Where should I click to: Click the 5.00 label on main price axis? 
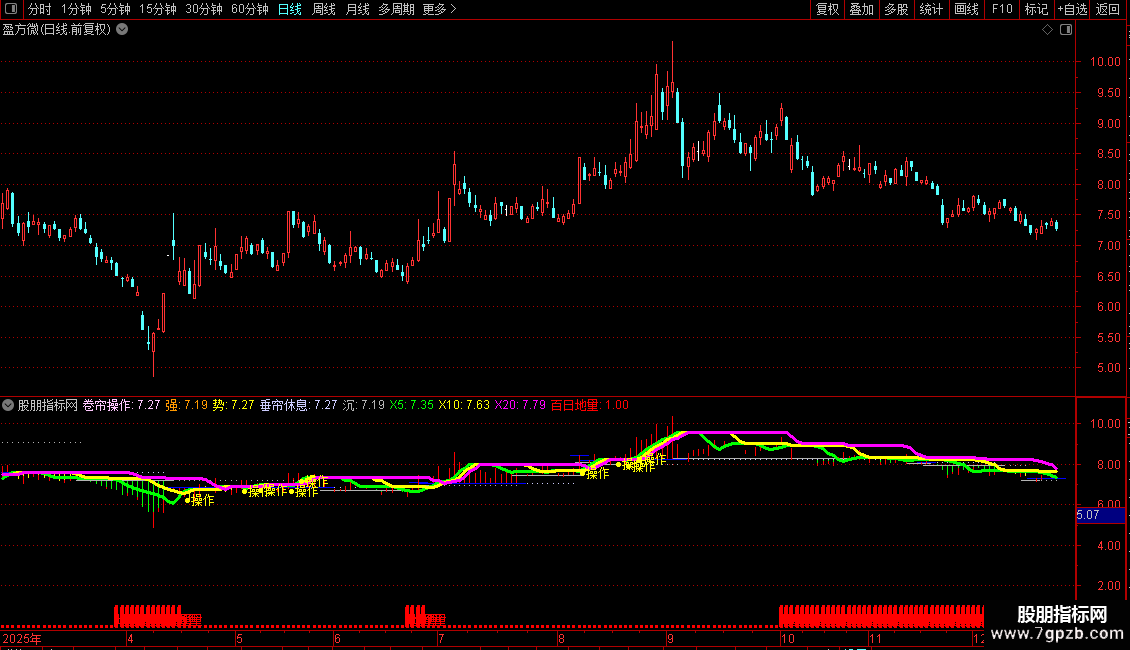coord(1108,368)
